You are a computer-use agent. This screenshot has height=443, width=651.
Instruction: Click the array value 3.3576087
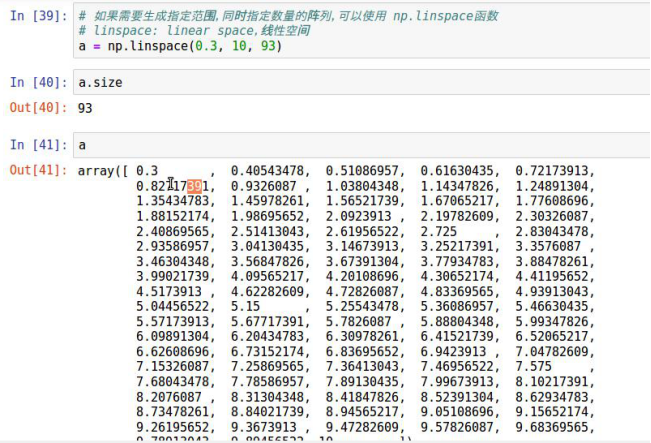tap(548, 246)
